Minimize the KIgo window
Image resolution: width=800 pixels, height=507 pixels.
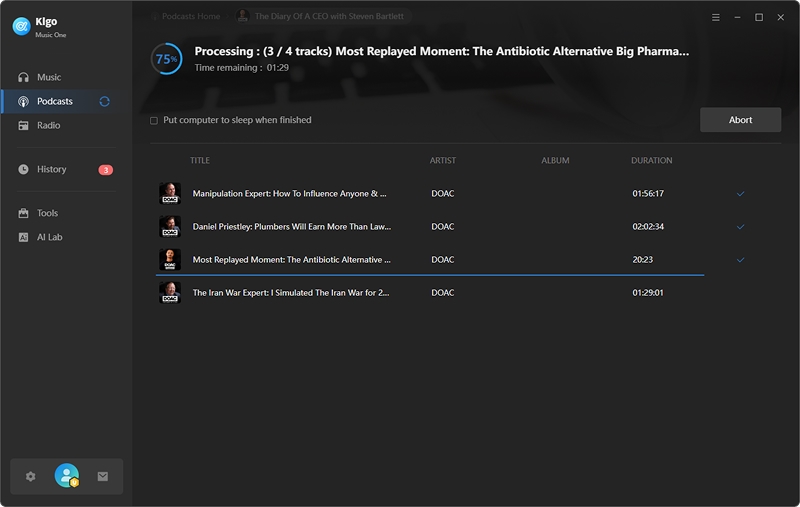coord(737,17)
